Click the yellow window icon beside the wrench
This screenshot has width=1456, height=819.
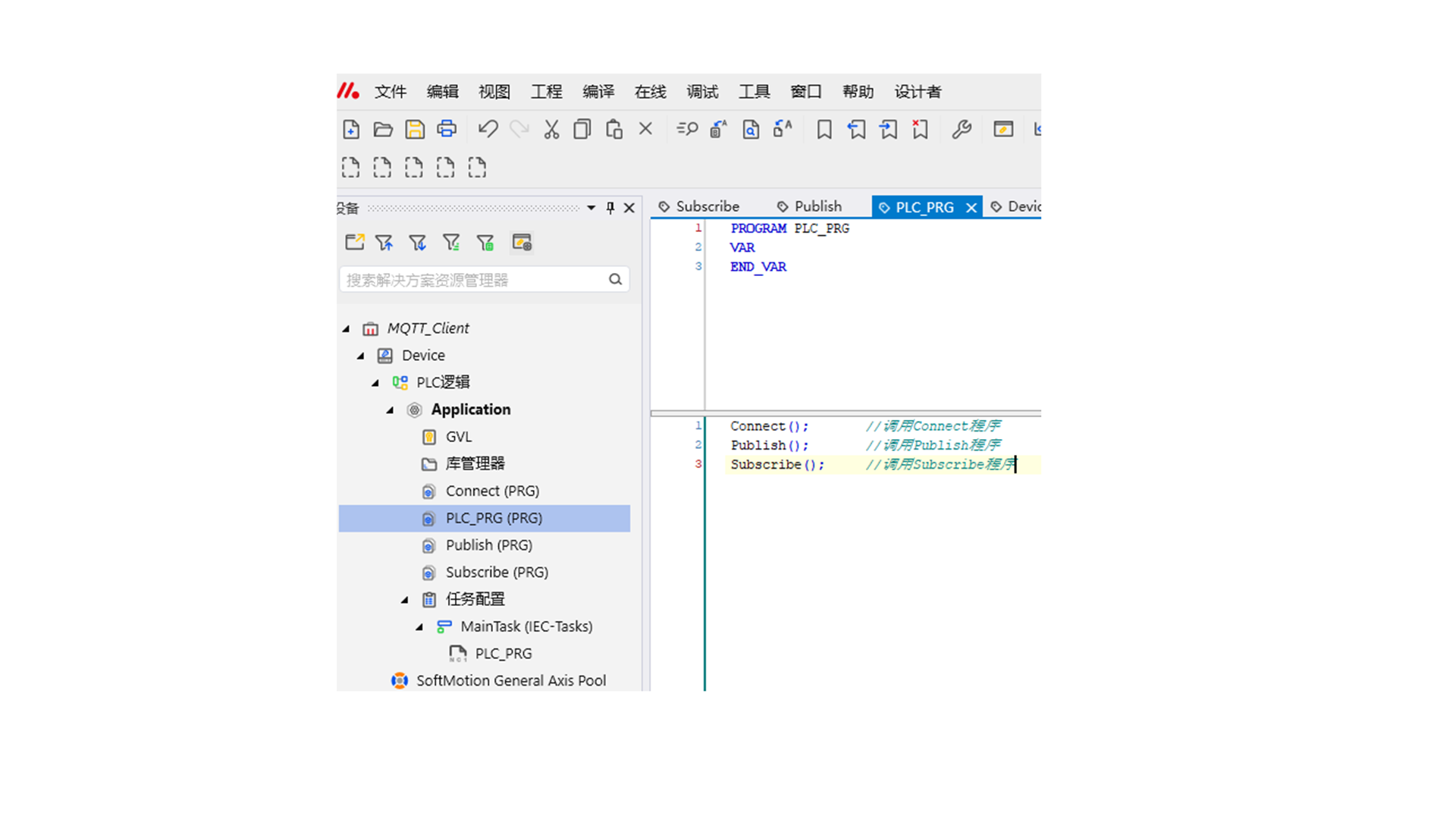1003,130
